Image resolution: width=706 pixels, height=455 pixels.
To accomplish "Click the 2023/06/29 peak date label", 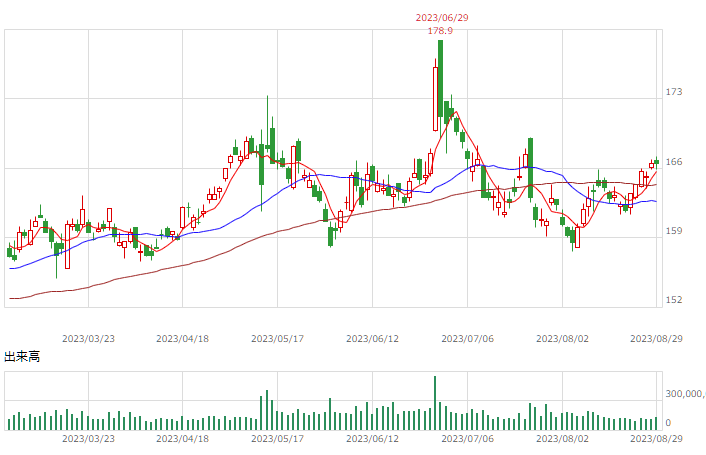I will (x=442, y=18).
